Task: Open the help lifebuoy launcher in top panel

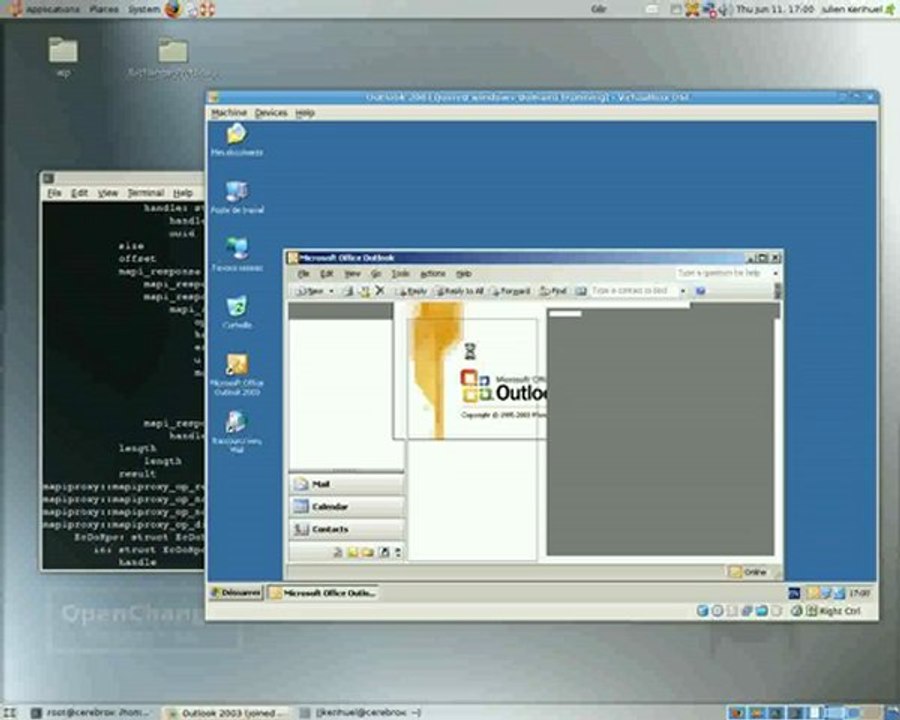Action: (x=207, y=9)
